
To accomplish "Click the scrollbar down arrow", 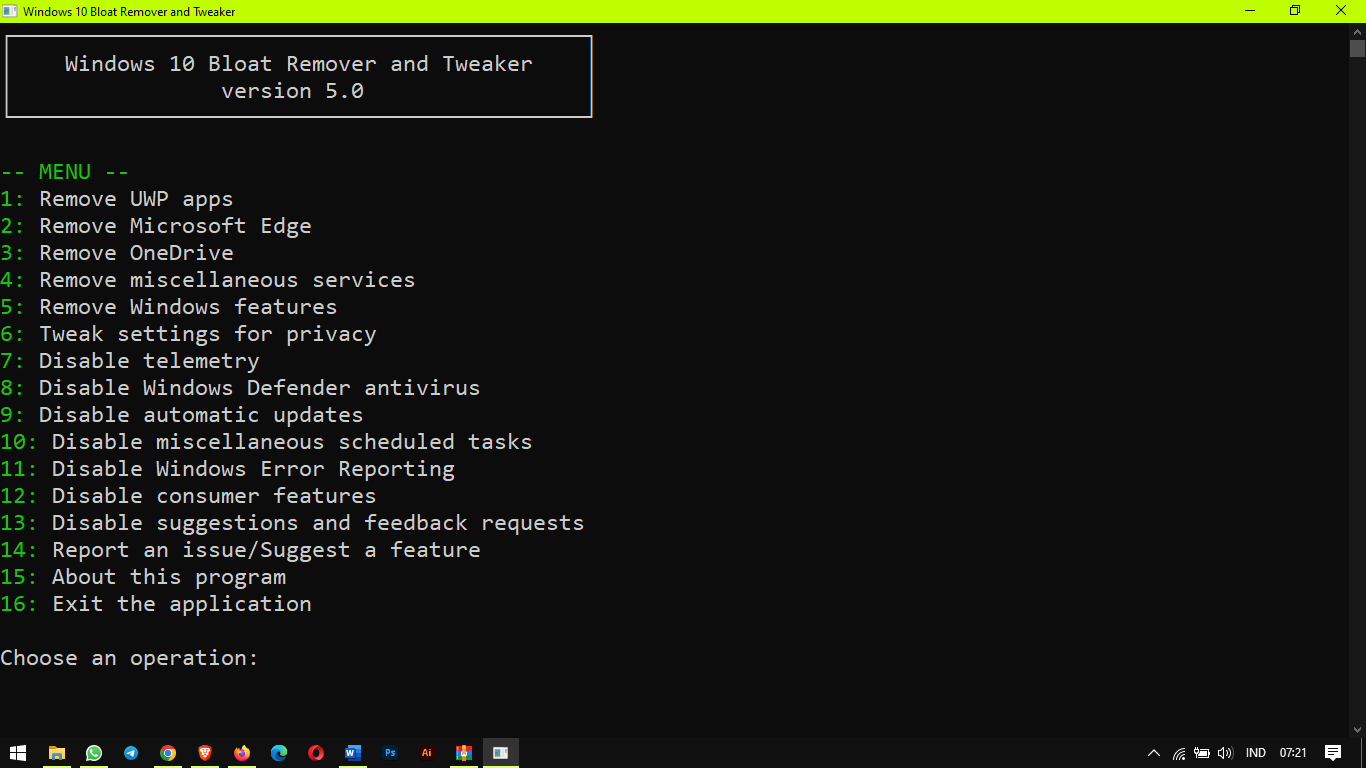I will coord(1357,730).
